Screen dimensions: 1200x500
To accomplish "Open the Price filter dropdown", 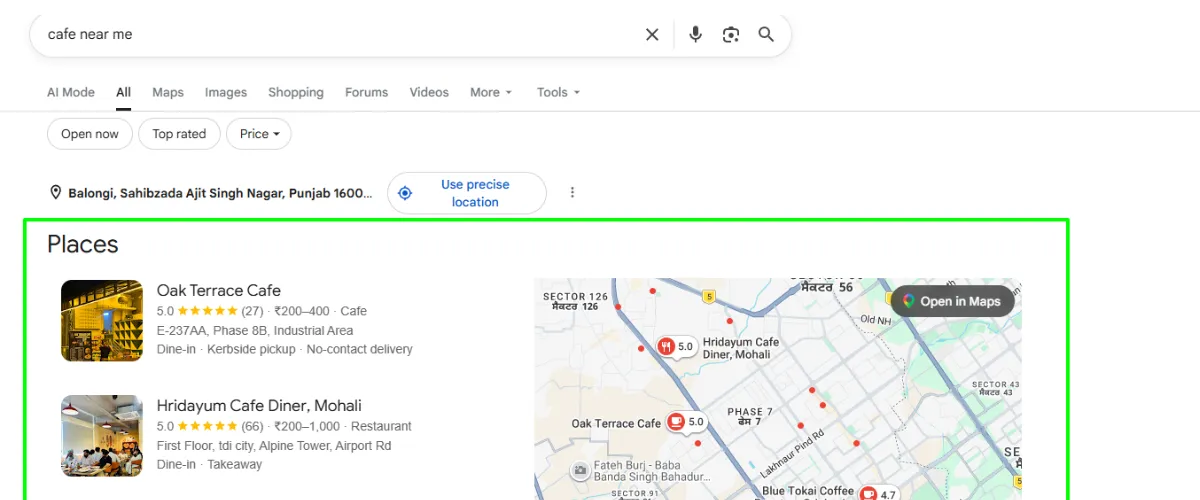I will pos(259,134).
